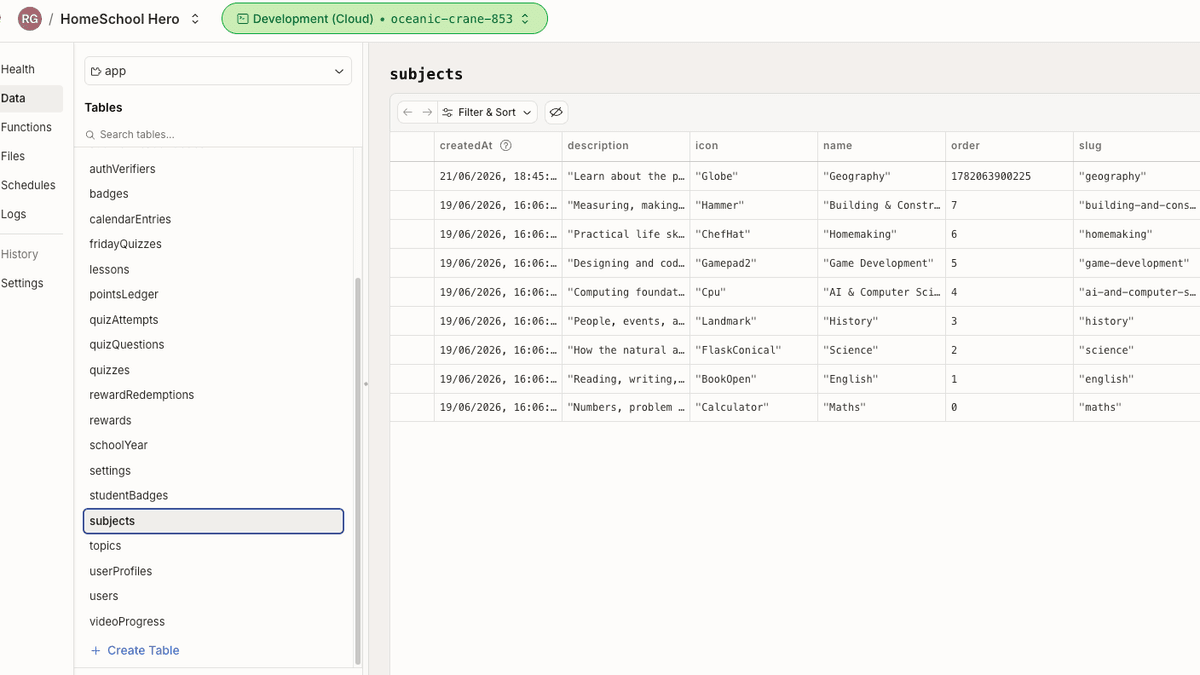Go forward with the right arrow
Screen dimensions: 1200x675
427,112
